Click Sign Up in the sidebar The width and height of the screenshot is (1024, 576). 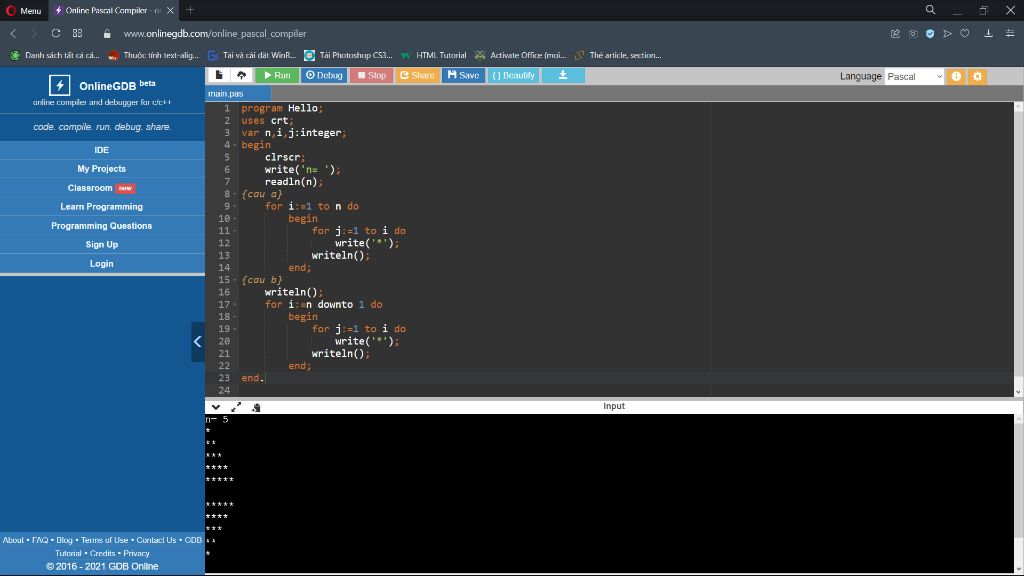pyautogui.click(x=102, y=244)
